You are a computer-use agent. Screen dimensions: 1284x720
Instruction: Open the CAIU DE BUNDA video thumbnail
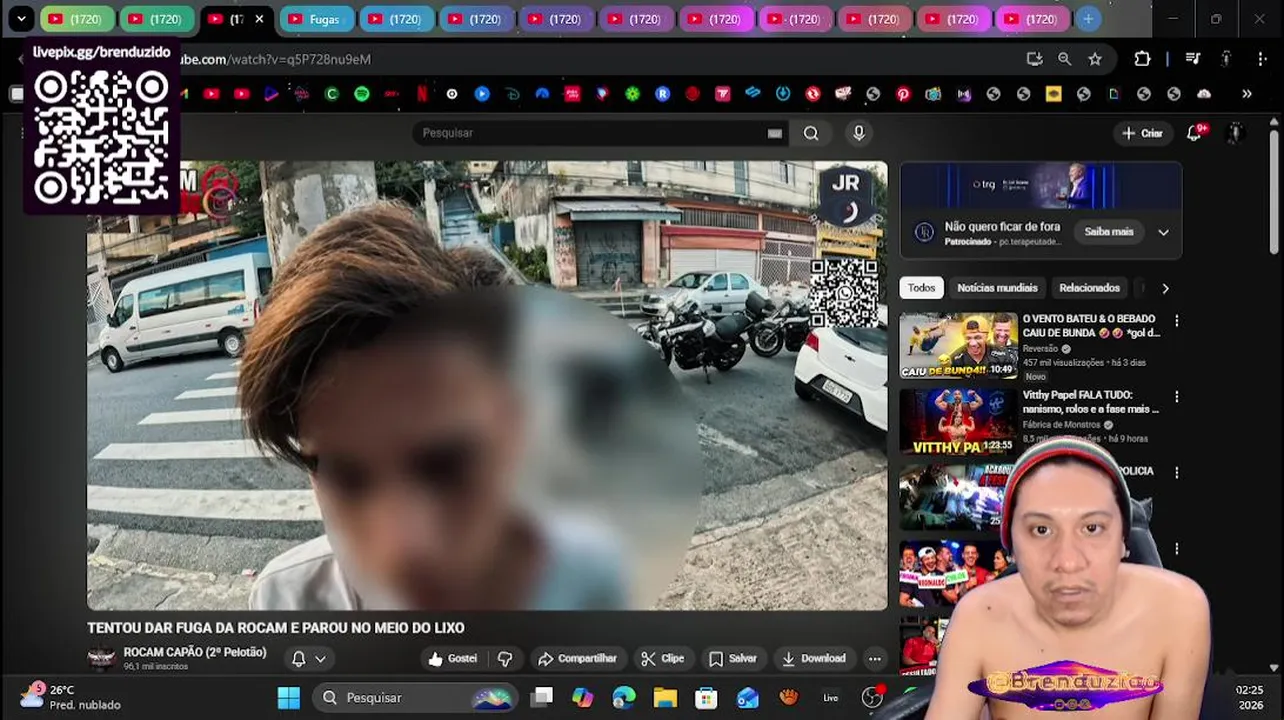[958, 346]
